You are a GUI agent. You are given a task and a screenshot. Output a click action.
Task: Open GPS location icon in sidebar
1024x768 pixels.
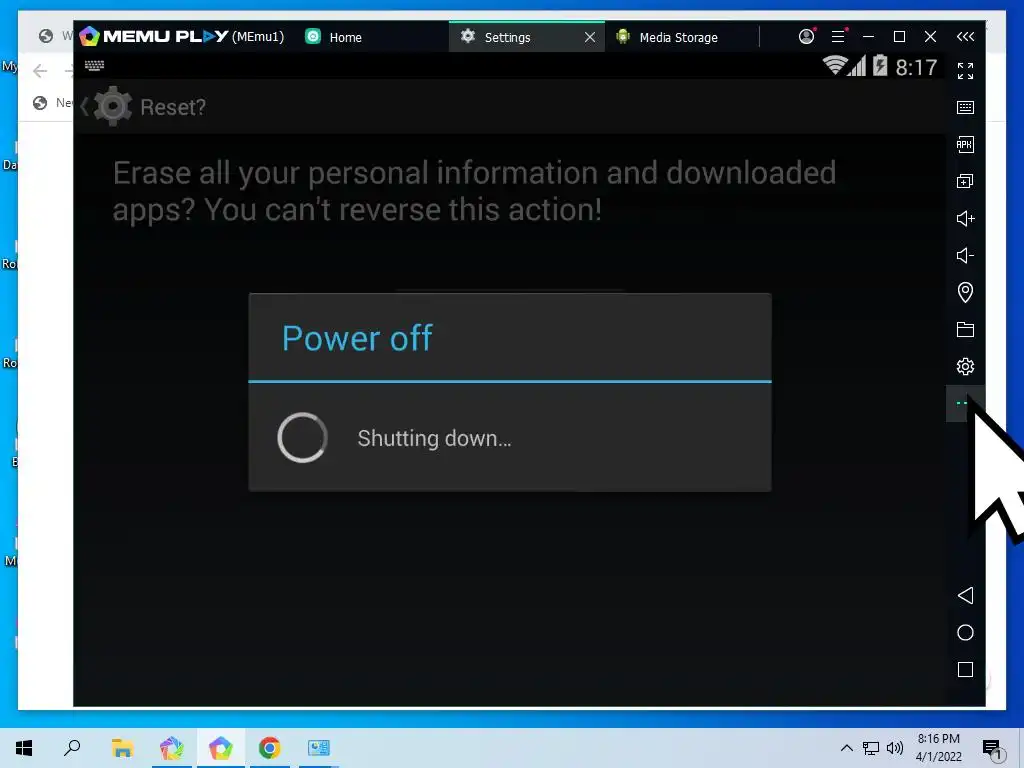pyautogui.click(x=965, y=292)
